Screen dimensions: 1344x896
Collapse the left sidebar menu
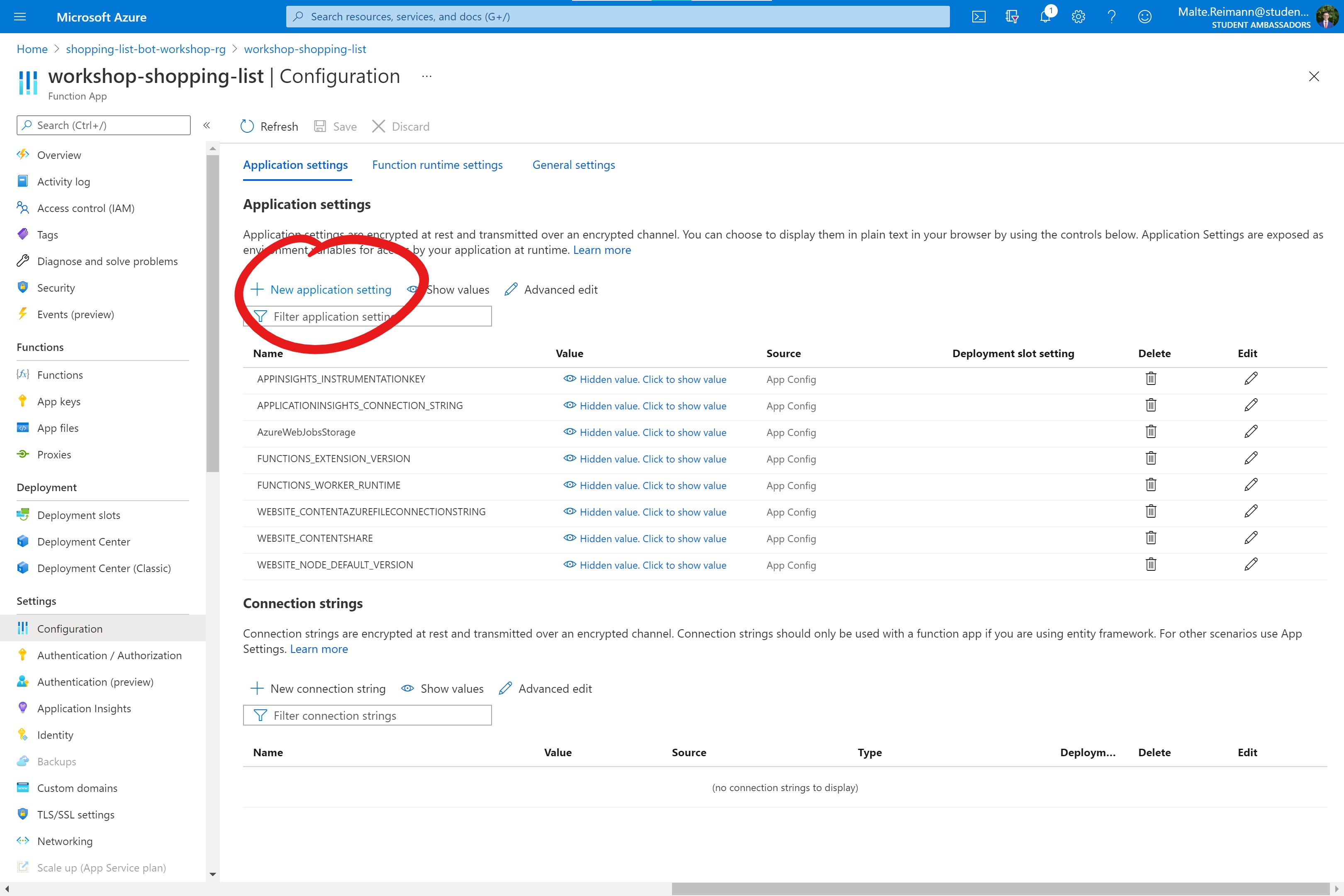click(x=207, y=125)
